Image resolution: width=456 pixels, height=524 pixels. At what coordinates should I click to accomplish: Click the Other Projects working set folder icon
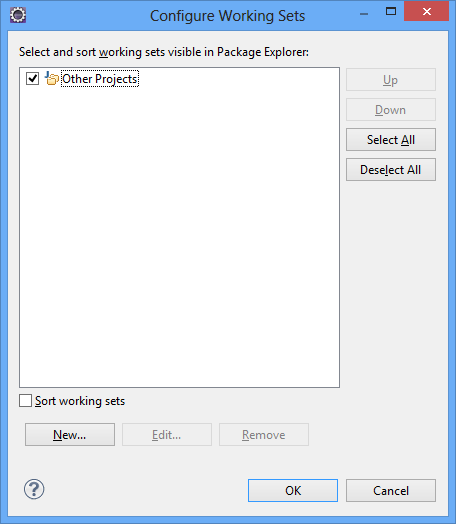point(52,79)
